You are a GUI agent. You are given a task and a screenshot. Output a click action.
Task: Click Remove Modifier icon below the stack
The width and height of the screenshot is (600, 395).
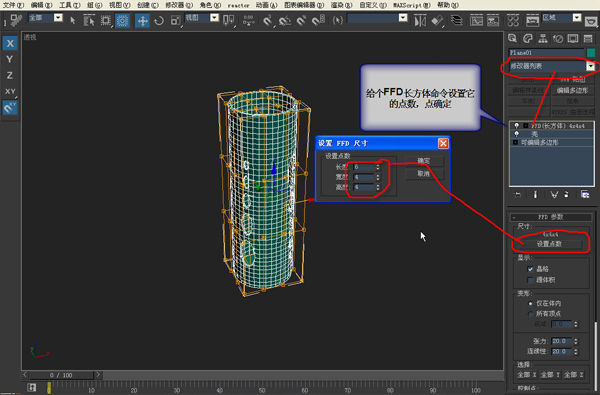pyautogui.click(x=567, y=195)
